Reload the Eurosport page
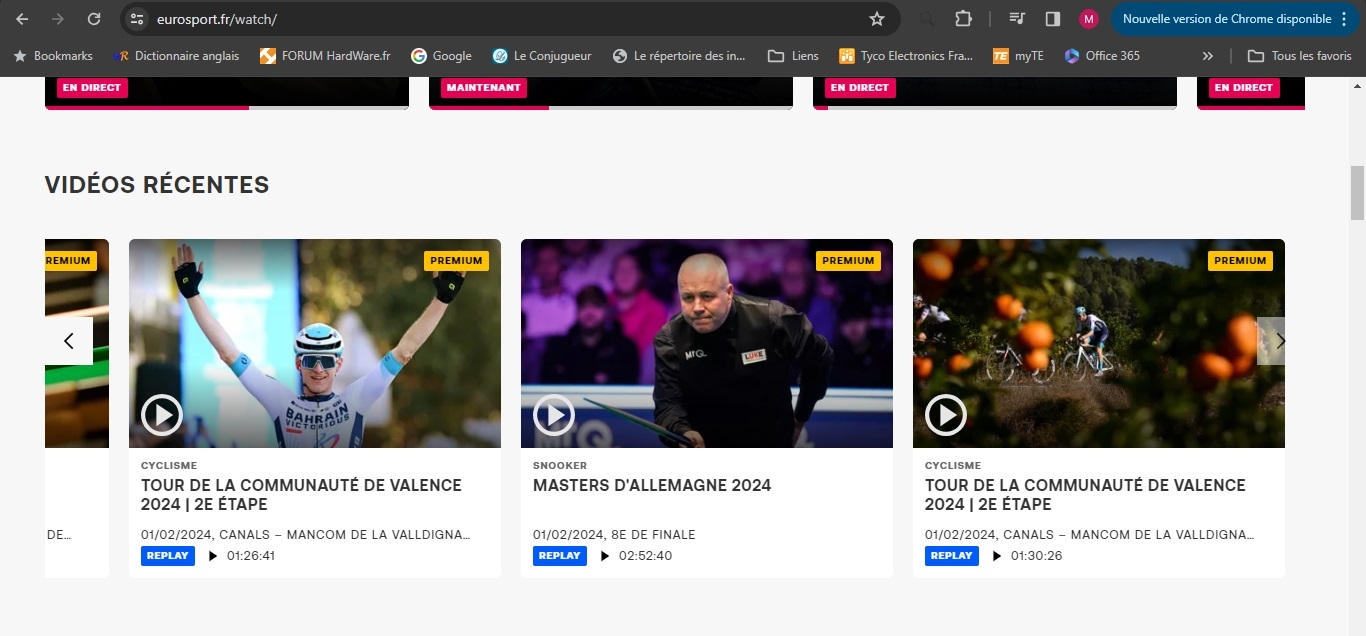The image size is (1366, 636). point(94,19)
